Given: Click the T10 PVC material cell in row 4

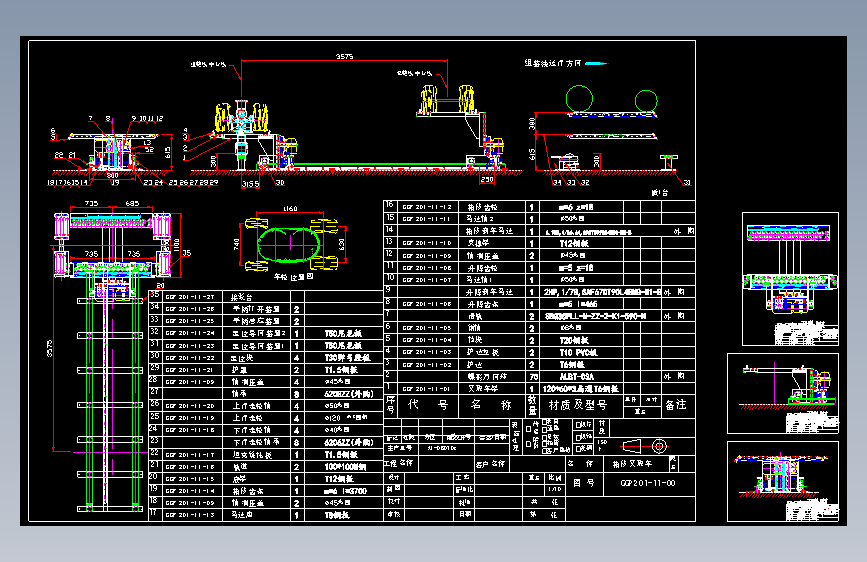Looking at the screenshot, I should [x=578, y=352].
